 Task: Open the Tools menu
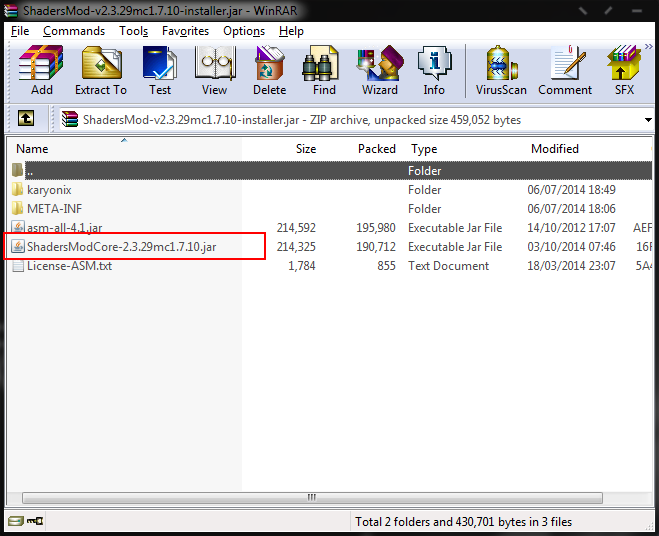point(134,31)
